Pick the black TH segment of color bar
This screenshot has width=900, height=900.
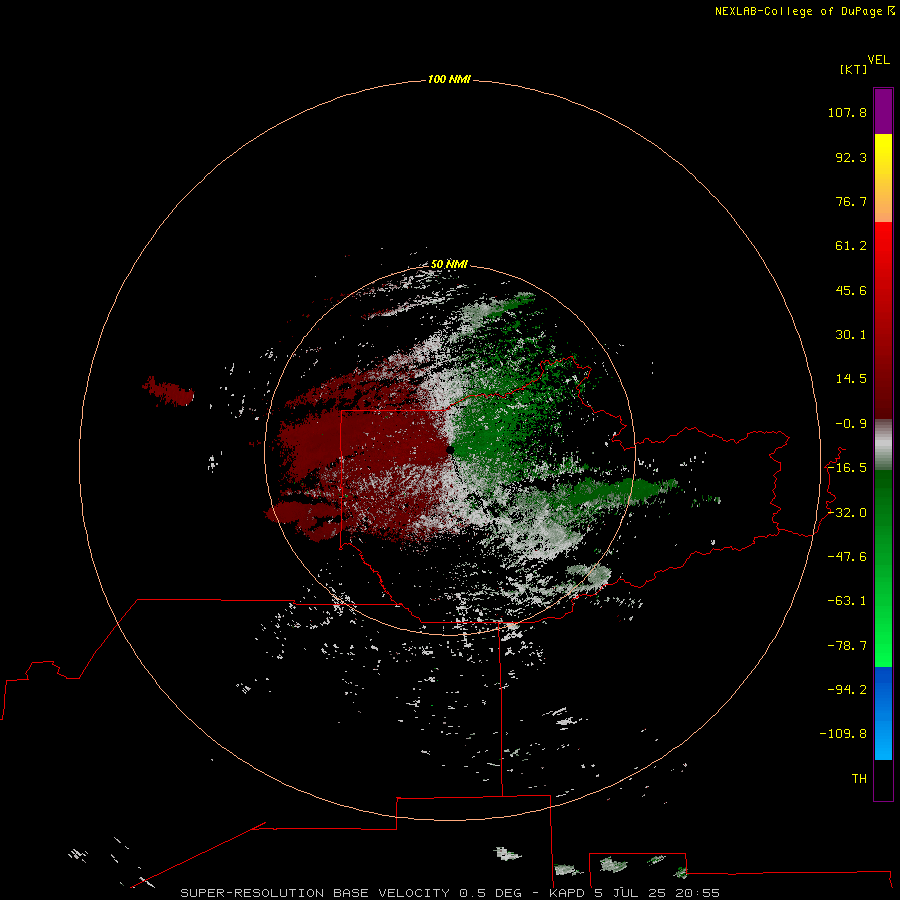pos(883,780)
